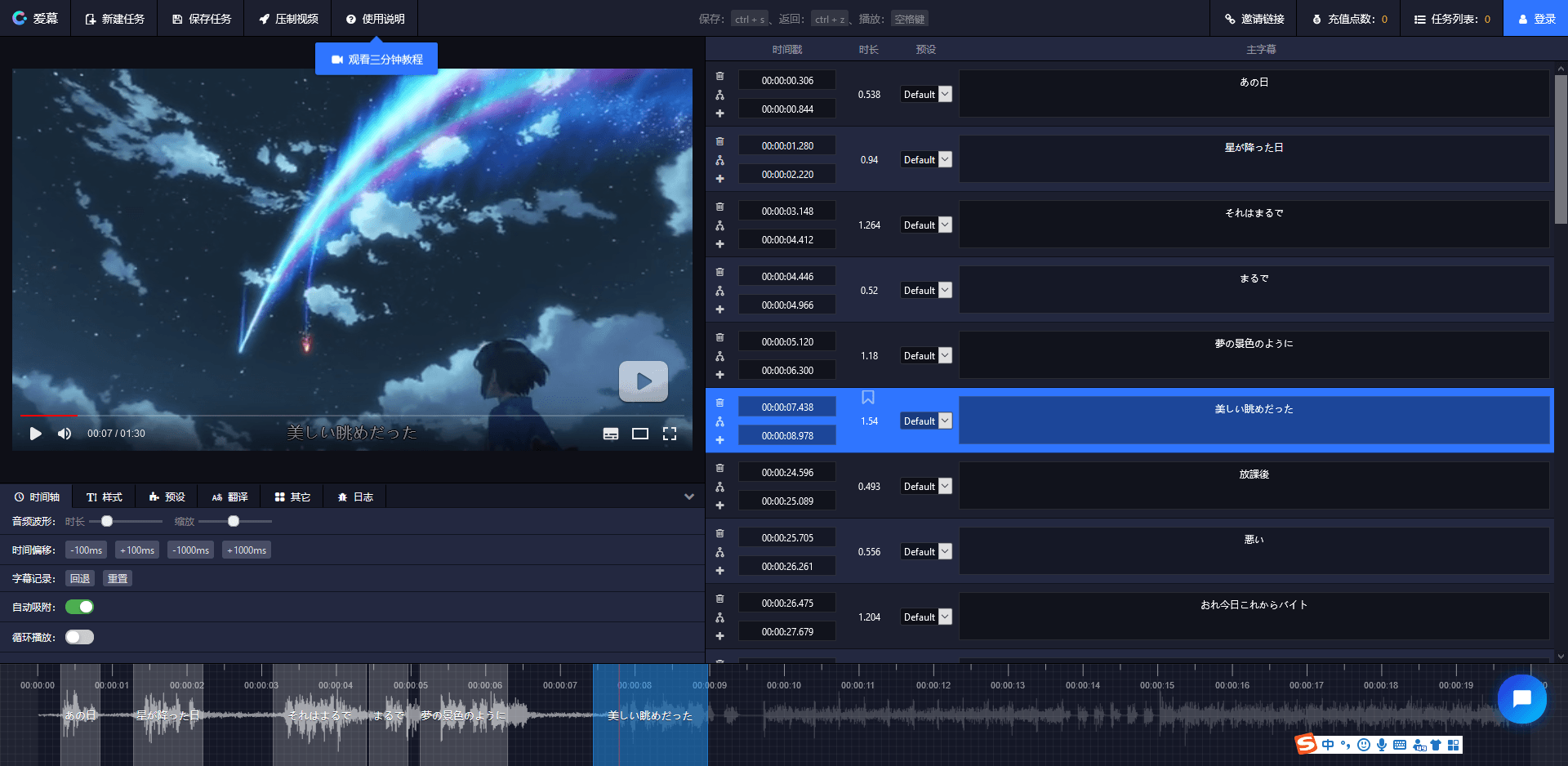This screenshot has height=766, width=1568.
Task: Toggle subtitle display icon in player
Action: [x=611, y=434]
